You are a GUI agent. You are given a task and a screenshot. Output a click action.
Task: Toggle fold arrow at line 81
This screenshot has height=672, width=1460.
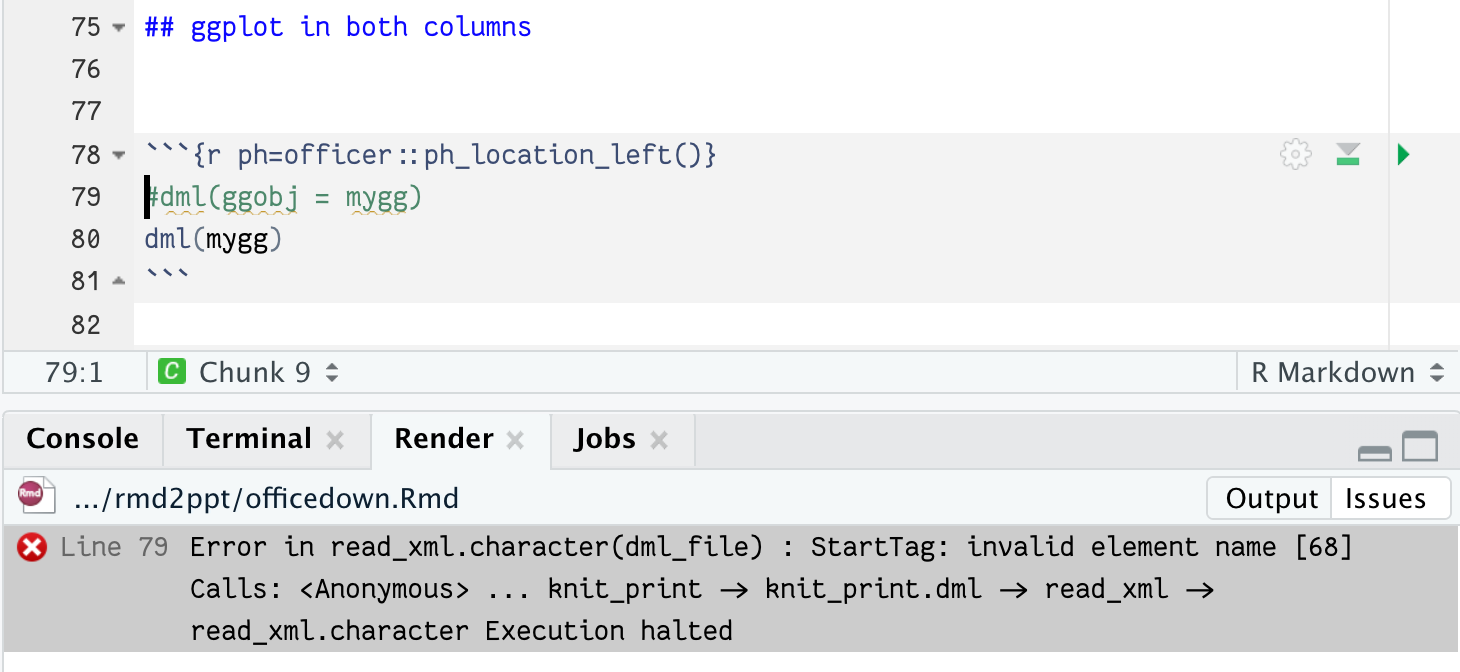point(120,282)
